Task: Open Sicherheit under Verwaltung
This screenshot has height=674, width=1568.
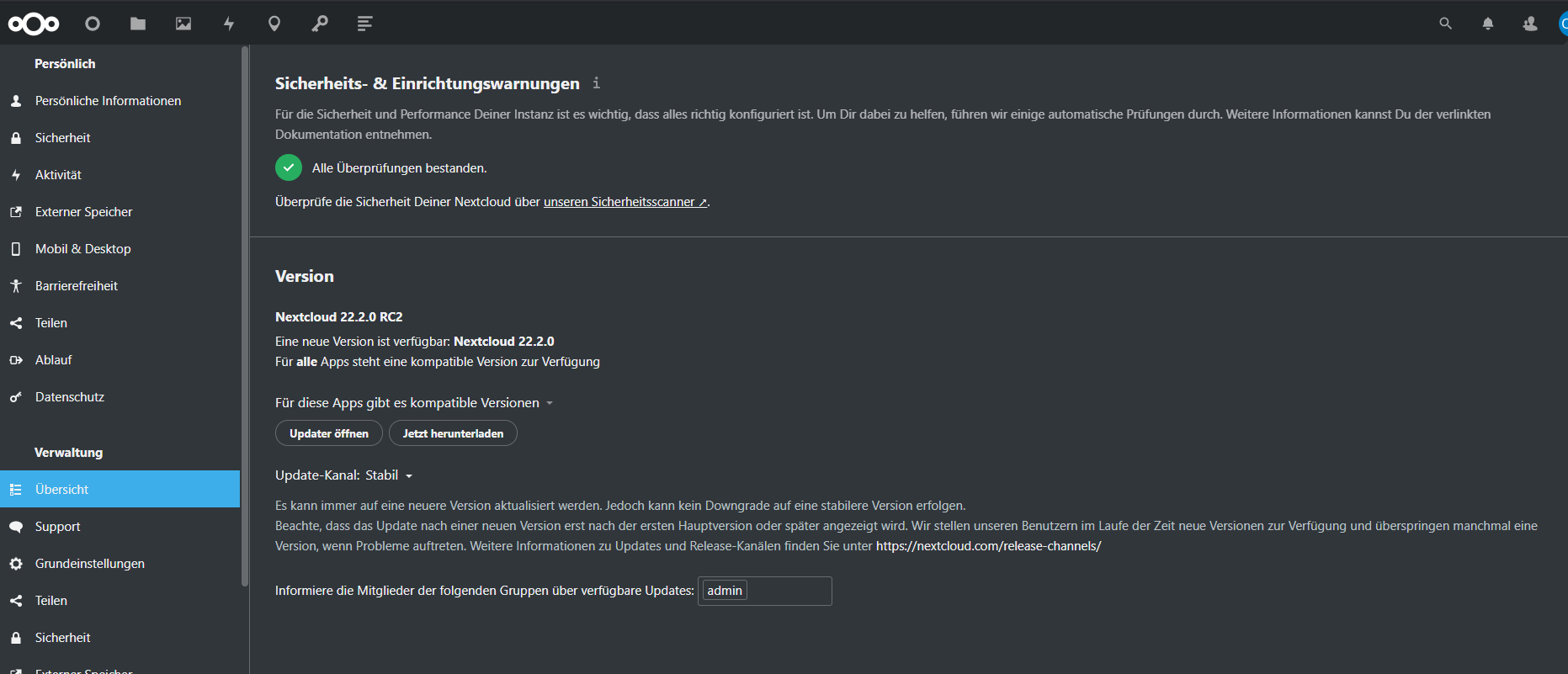Action: coord(120,638)
